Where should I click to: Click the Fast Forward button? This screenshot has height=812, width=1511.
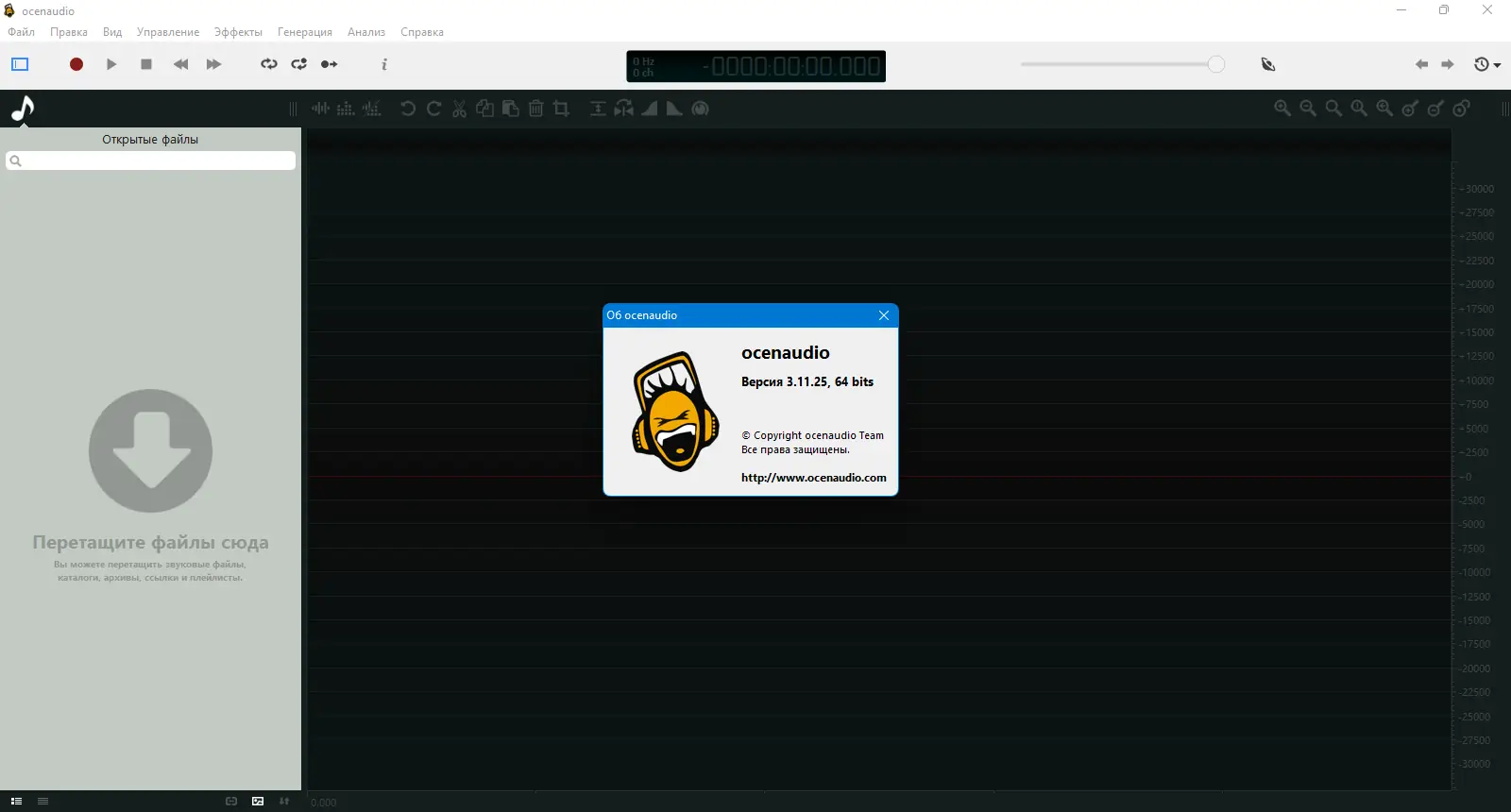(x=214, y=64)
